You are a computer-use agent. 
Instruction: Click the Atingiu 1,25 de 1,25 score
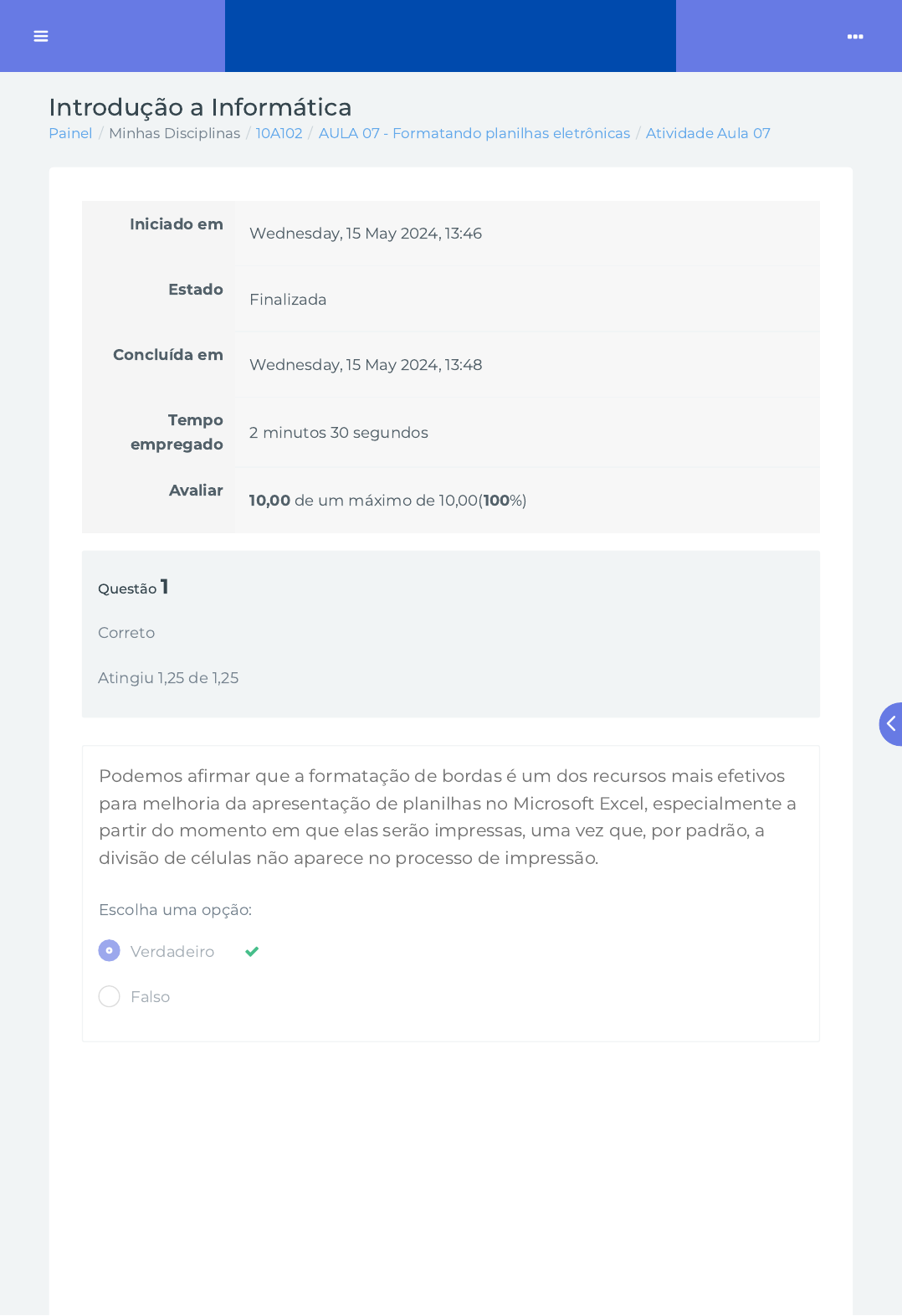(168, 678)
